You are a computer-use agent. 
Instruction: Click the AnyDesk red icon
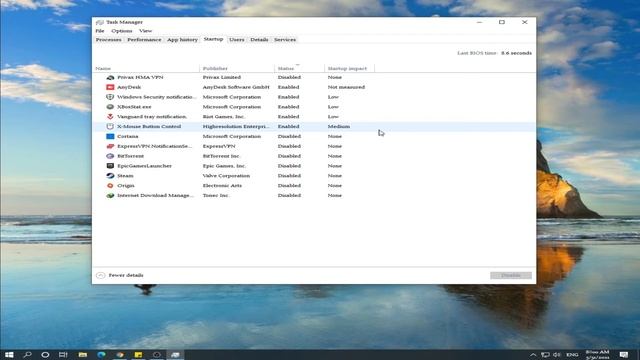point(110,87)
